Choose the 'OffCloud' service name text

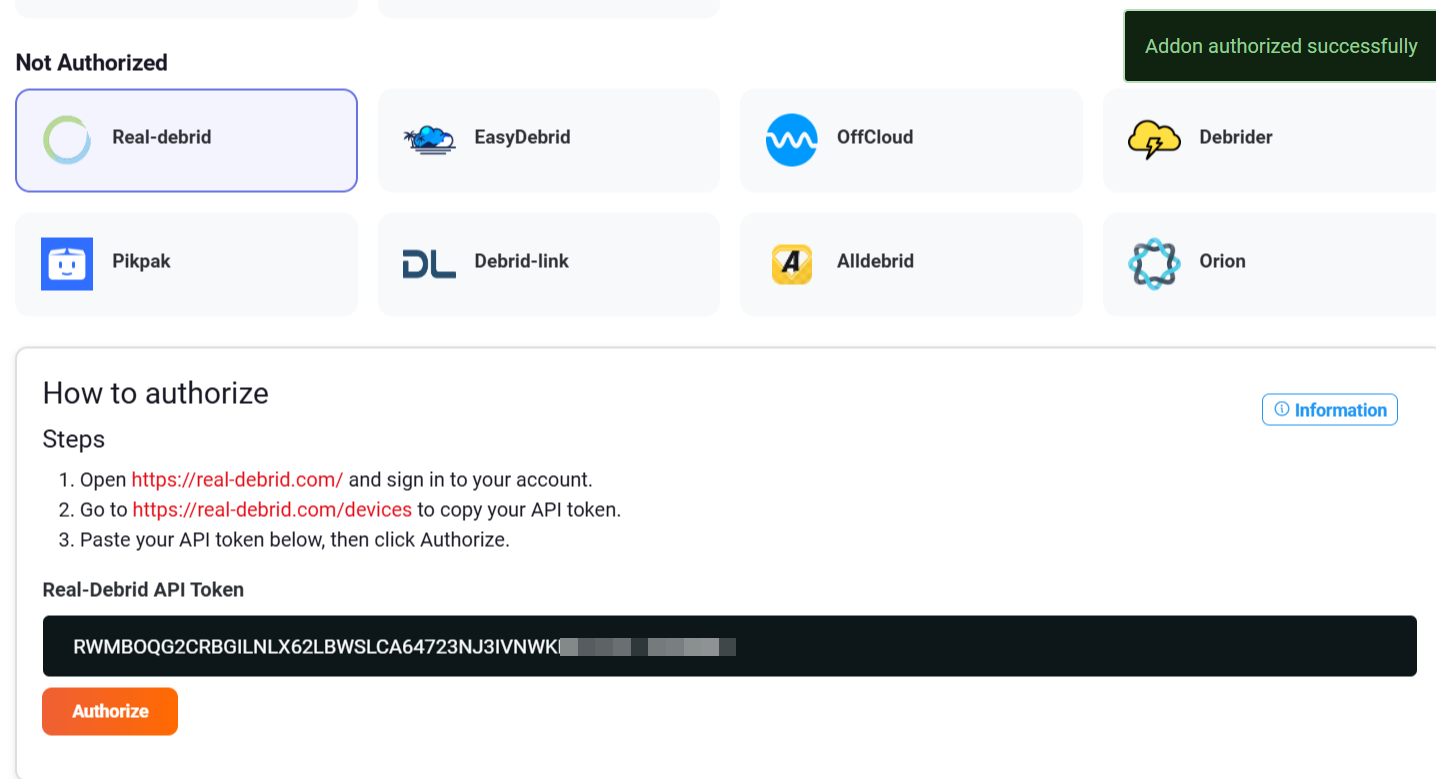point(874,137)
